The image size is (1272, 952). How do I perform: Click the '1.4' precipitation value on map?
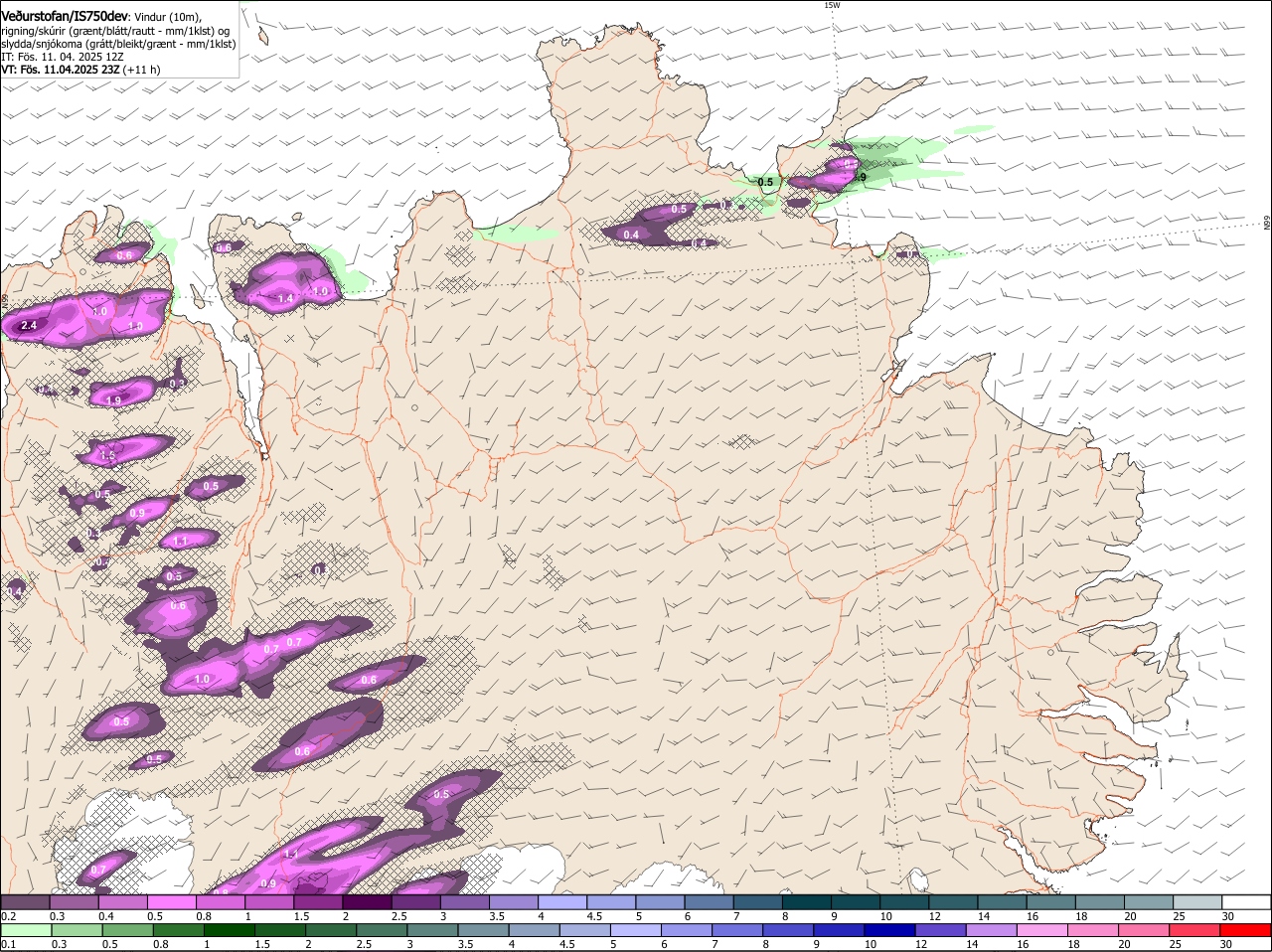pos(285,298)
